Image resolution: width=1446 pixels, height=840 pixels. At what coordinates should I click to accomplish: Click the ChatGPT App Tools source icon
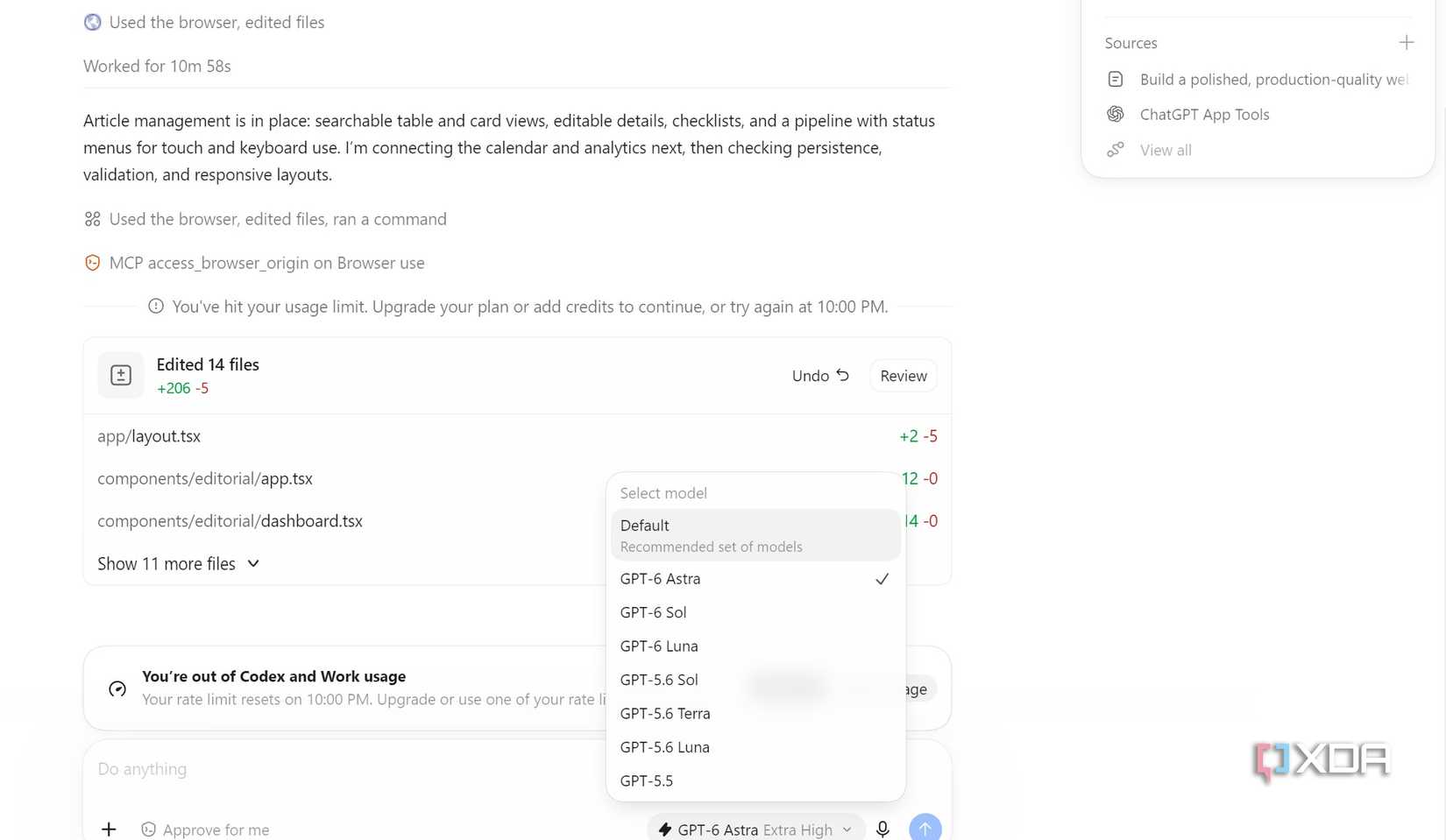[x=1116, y=114]
